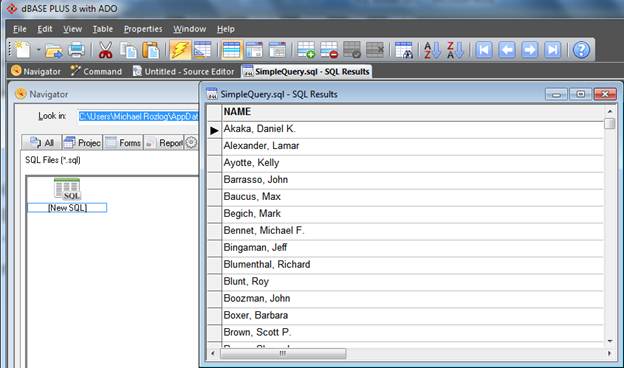Screen dimensions: 624x368
Task: Select the Forms tab in Navigator
Action: tap(123, 142)
